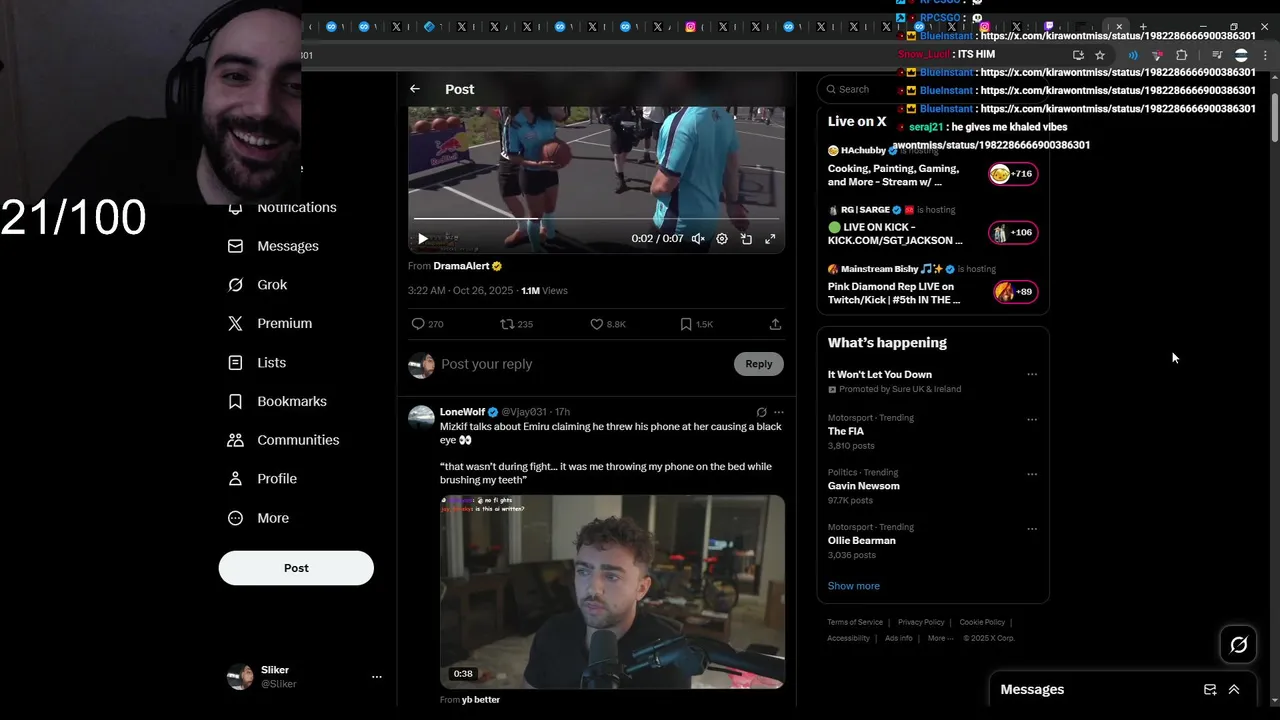Go back using the Post header arrow
1280x720 pixels.
point(415,89)
